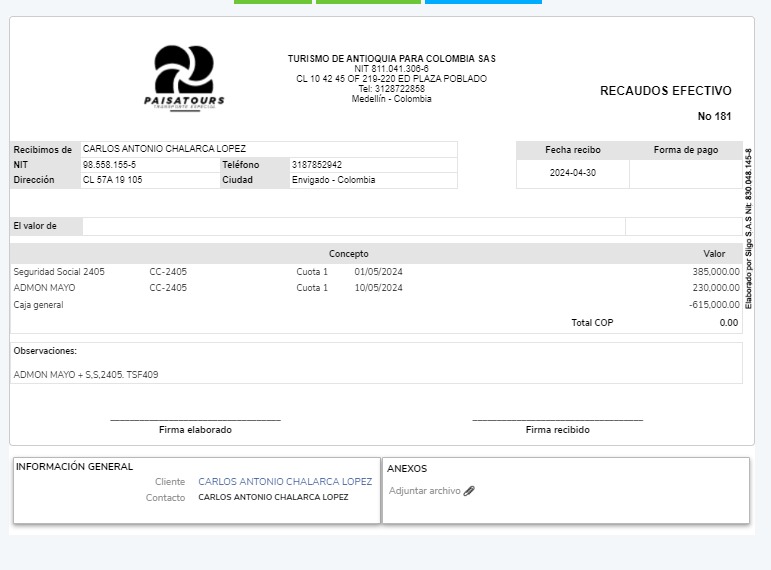Click the paperclip attach icon

470,491
